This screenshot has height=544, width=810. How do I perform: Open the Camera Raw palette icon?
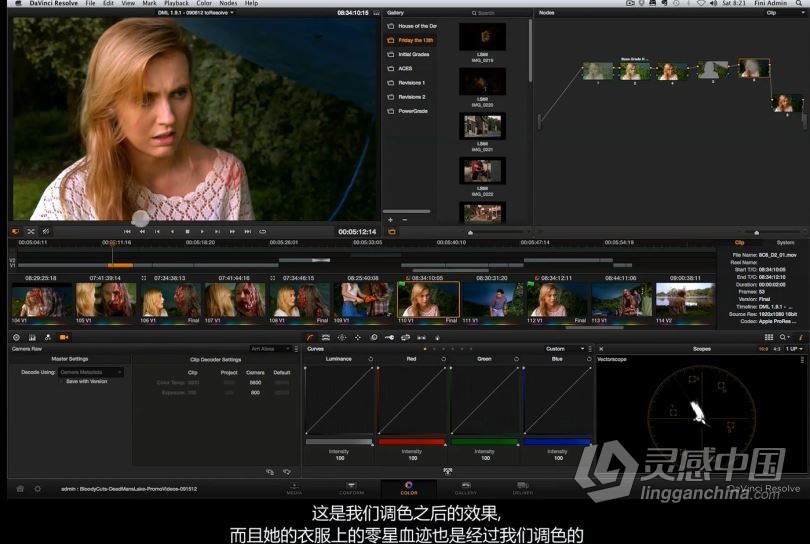[64, 337]
